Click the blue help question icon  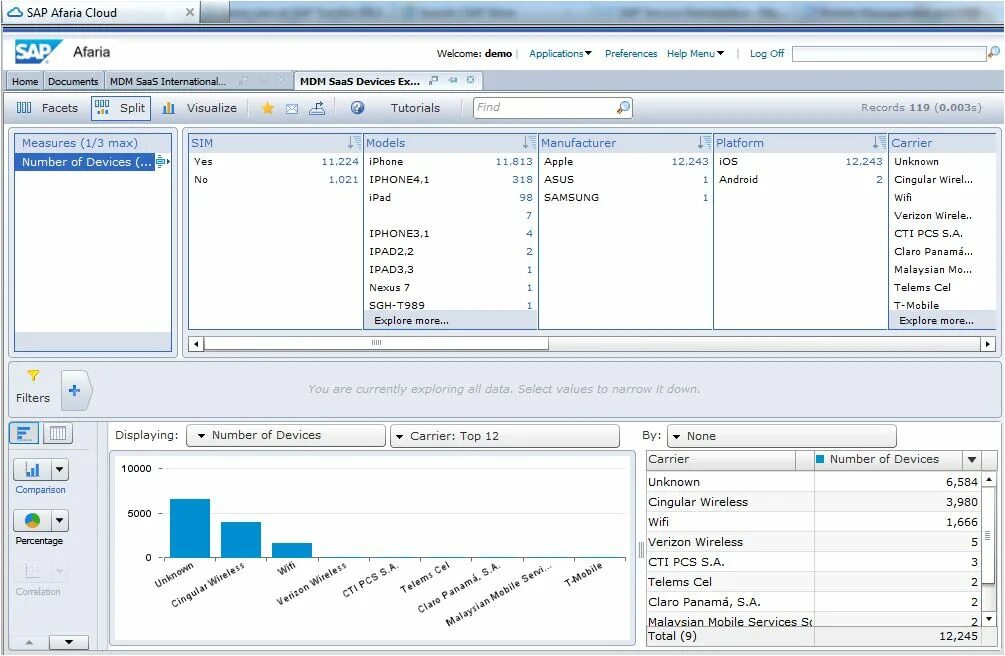(x=358, y=108)
